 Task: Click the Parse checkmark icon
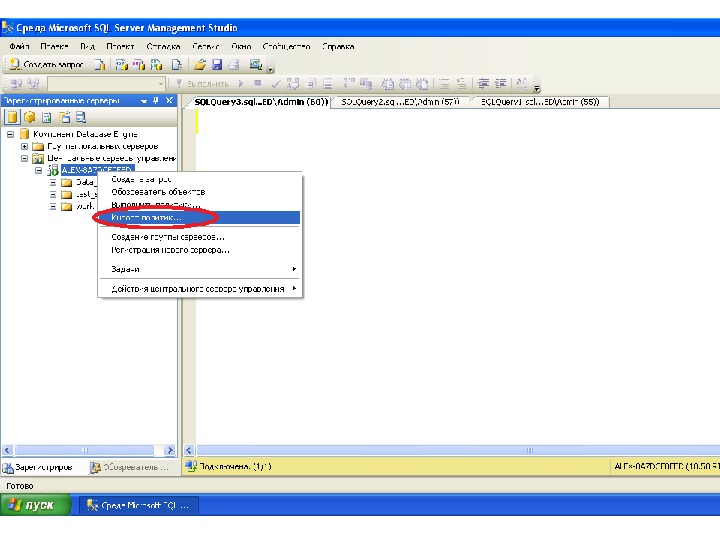276,84
